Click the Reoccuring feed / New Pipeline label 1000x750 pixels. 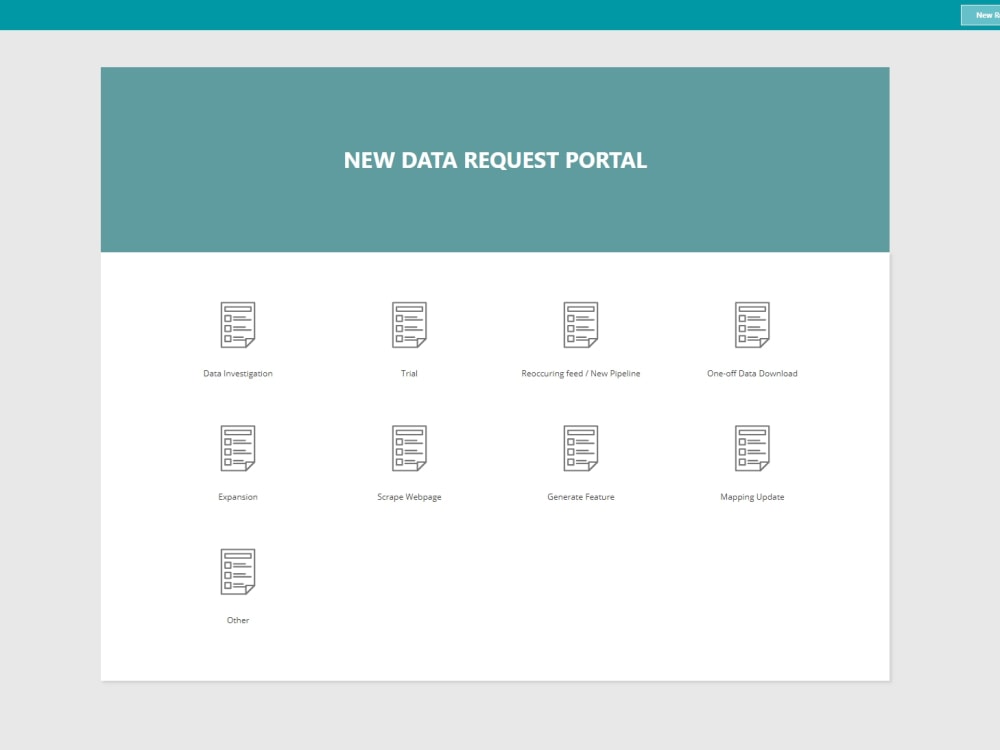(x=581, y=374)
